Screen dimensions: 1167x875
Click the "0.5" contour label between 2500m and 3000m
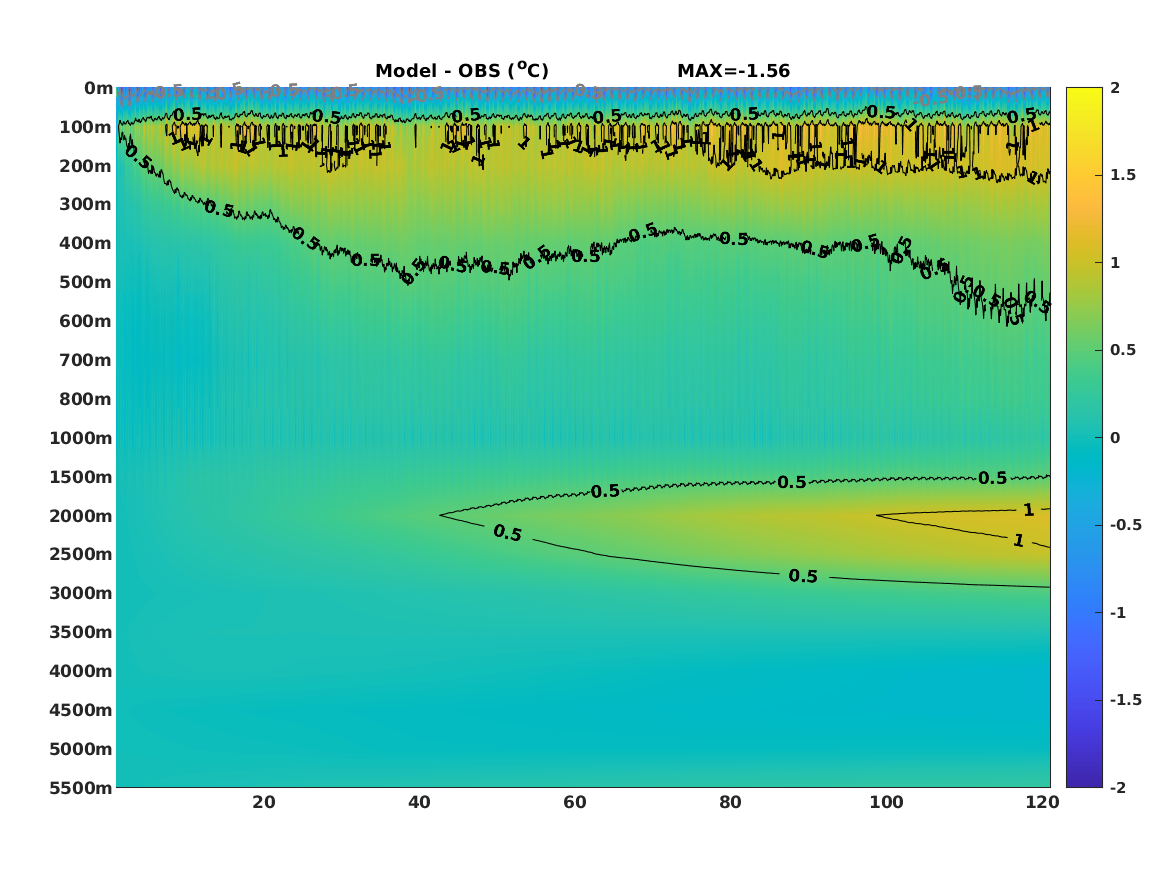(x=803, y=576)
